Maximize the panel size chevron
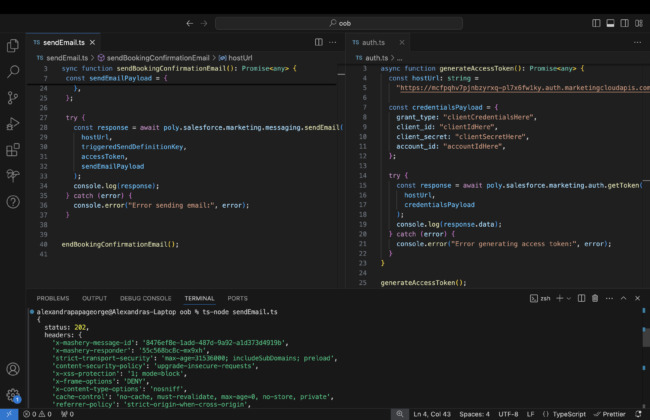The width and height of the screenshot is (650, 420). tap(623, 299)
